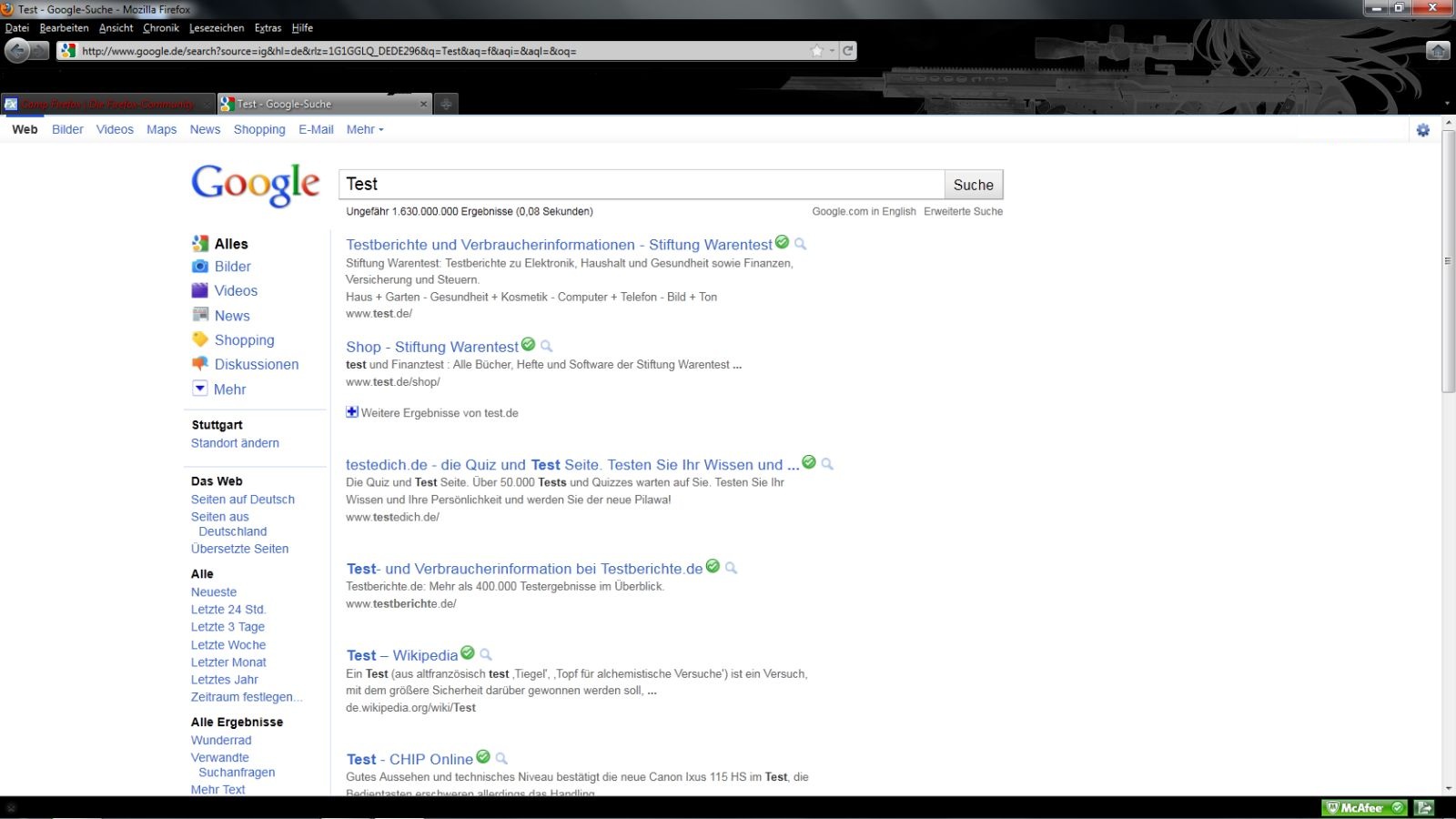This screenshot has width=1456, height=819.
Task: Go to the Firefox home page
Action: 1438,51
